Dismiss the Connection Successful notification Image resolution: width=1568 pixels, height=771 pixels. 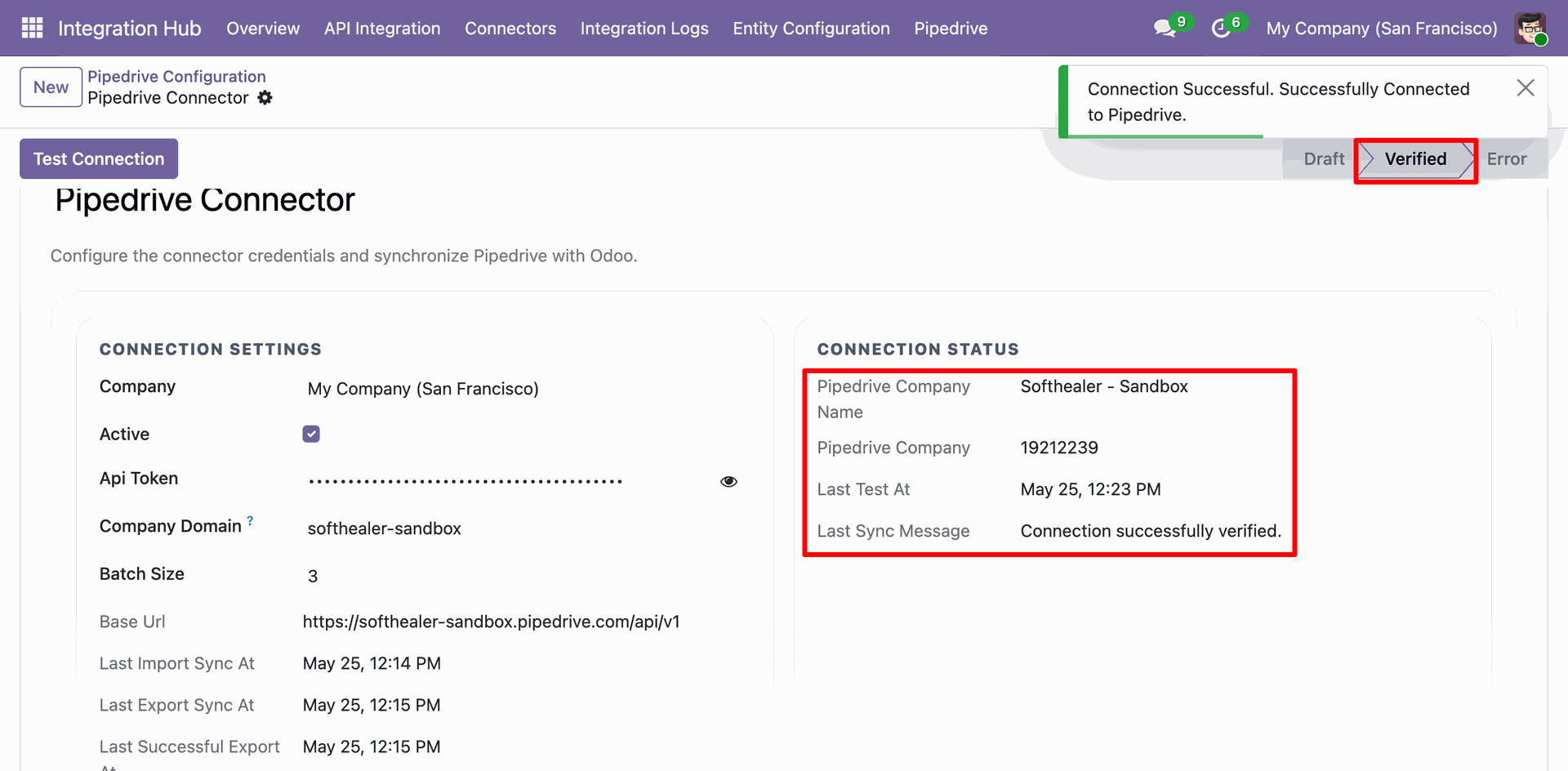[x=1525, y=87]
